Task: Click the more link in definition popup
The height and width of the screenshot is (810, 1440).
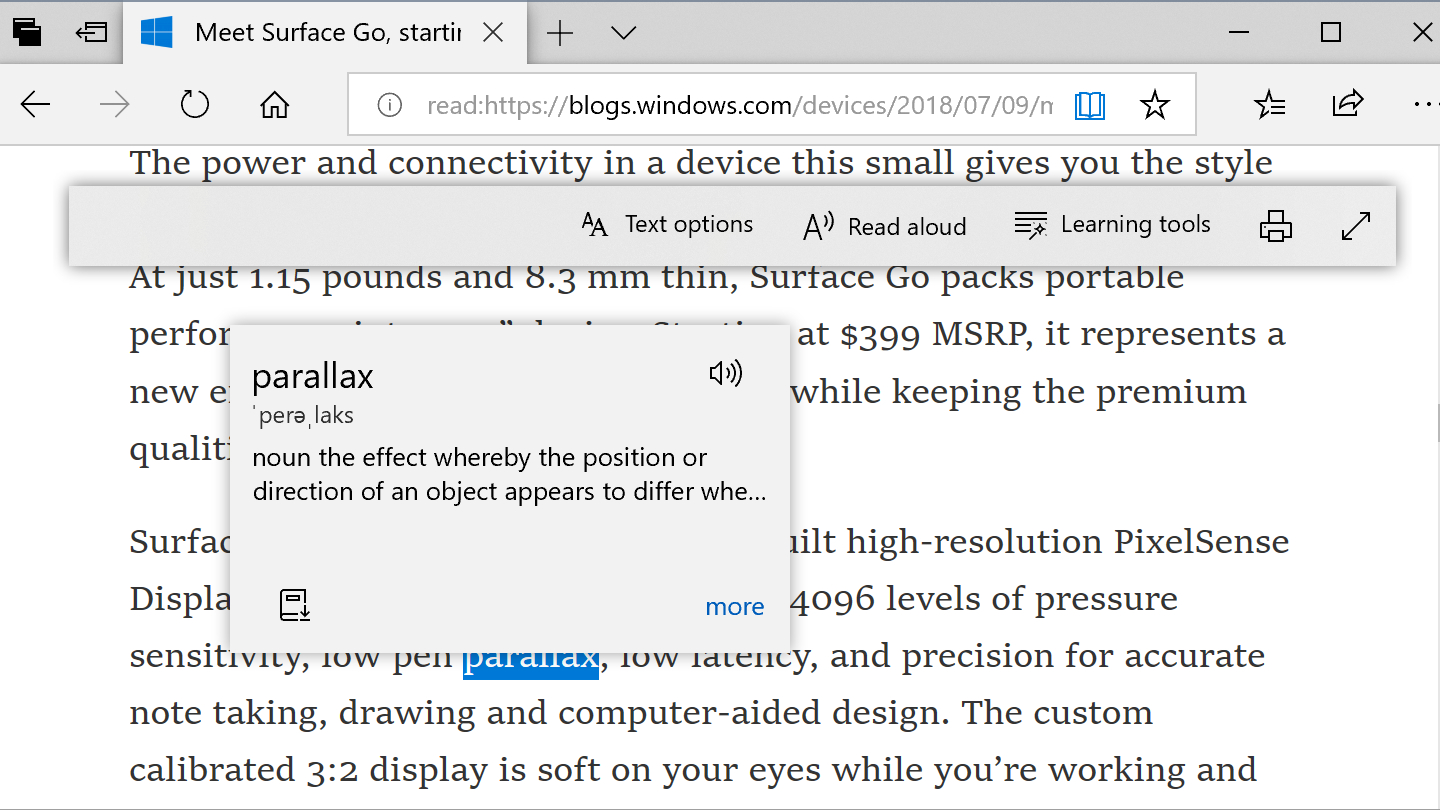Action: coord(735,607)
